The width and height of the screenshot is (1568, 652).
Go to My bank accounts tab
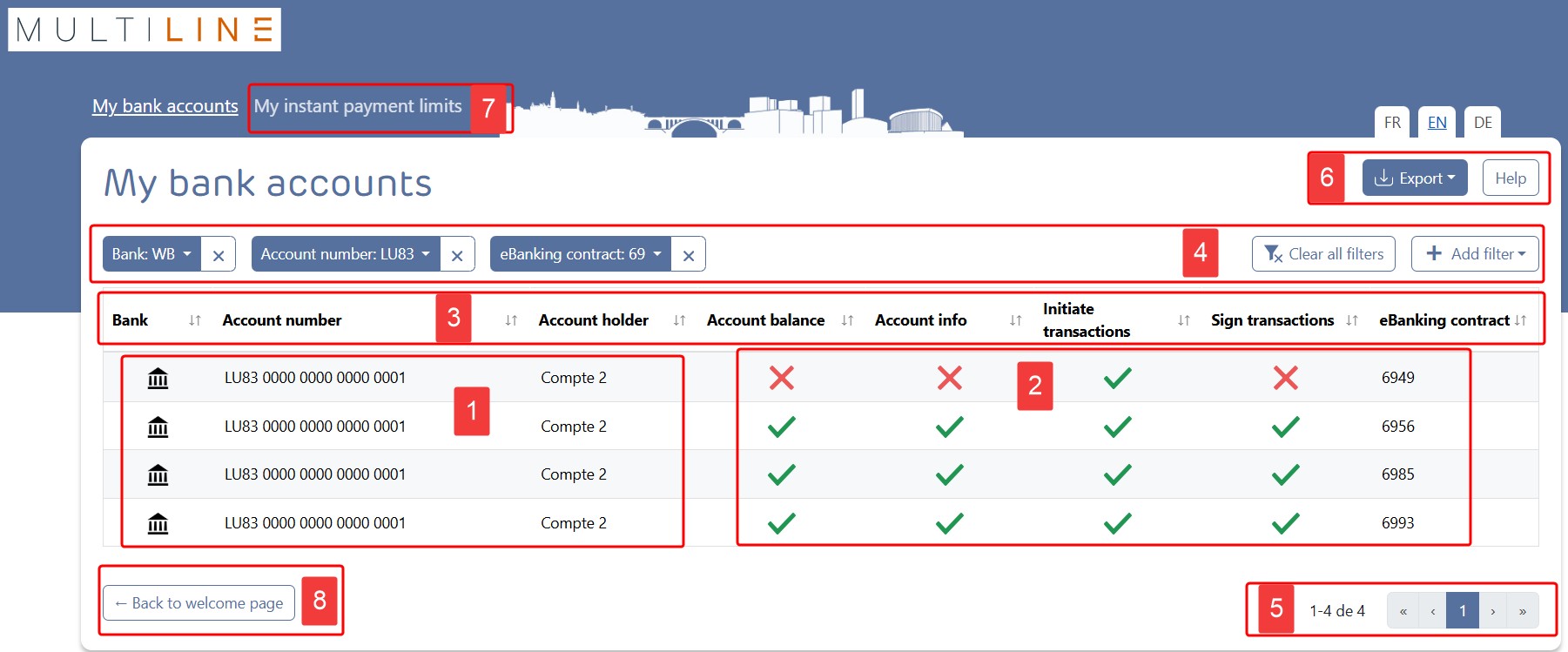coord(165,106)
